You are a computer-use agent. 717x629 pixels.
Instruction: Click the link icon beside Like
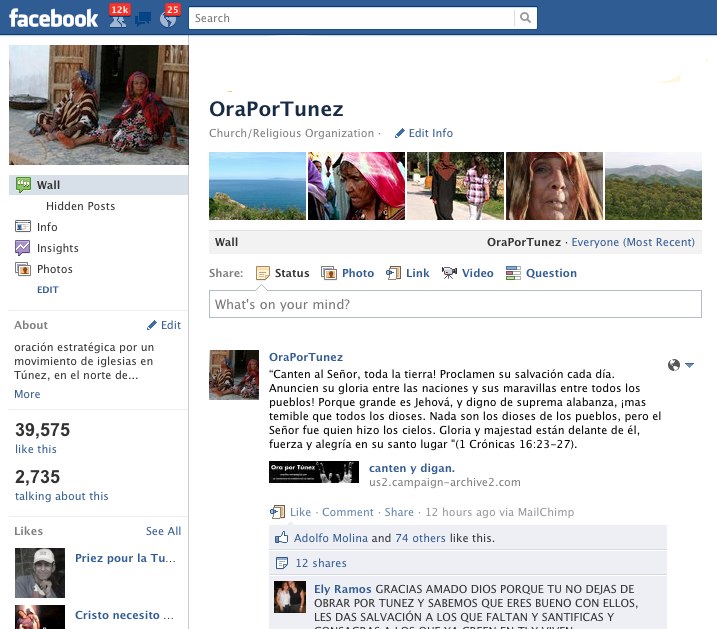click(277, 512)
